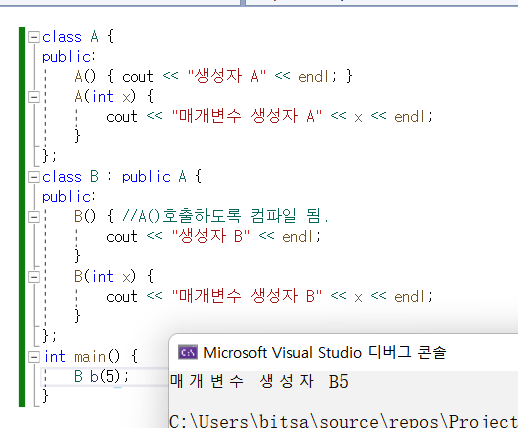Collapse the class B code block

[34, 177]
